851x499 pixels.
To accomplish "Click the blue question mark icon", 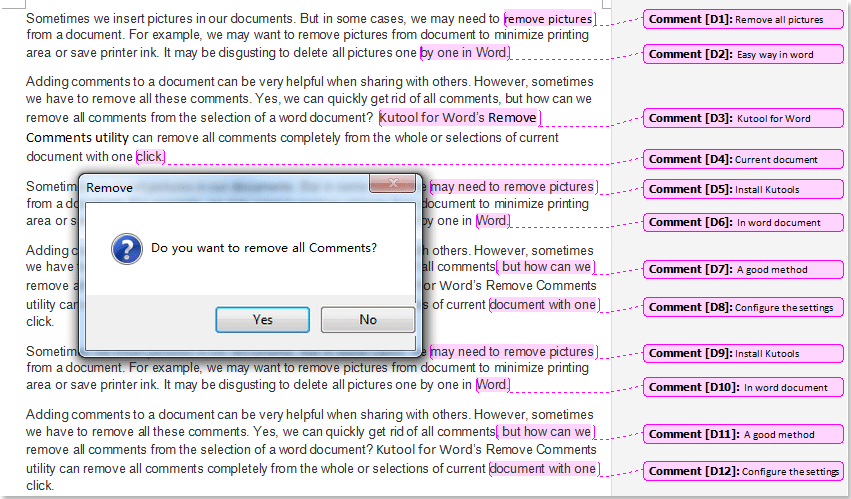I will [x=127, y=248].
